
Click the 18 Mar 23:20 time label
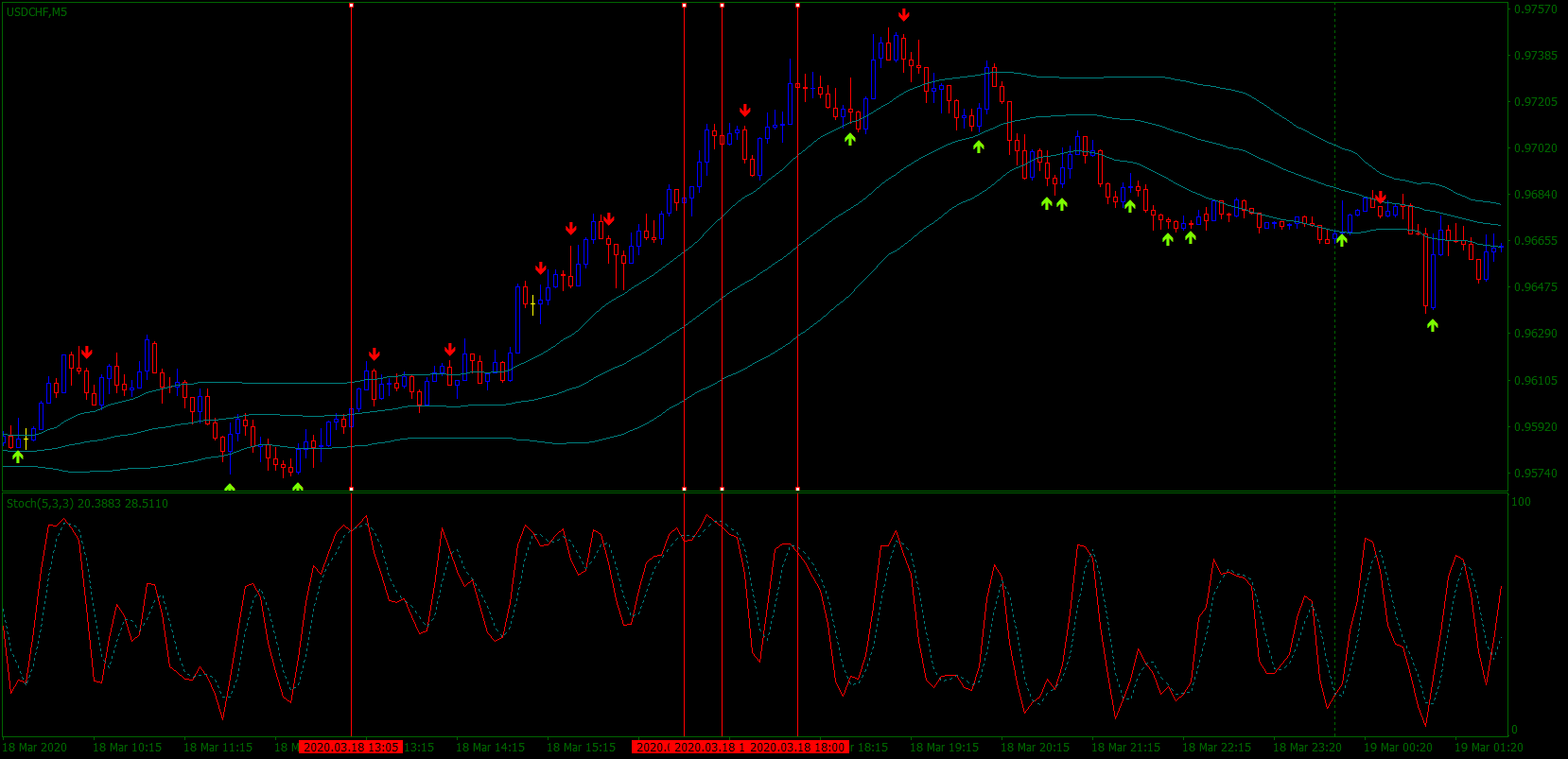tap(1307, 748)
